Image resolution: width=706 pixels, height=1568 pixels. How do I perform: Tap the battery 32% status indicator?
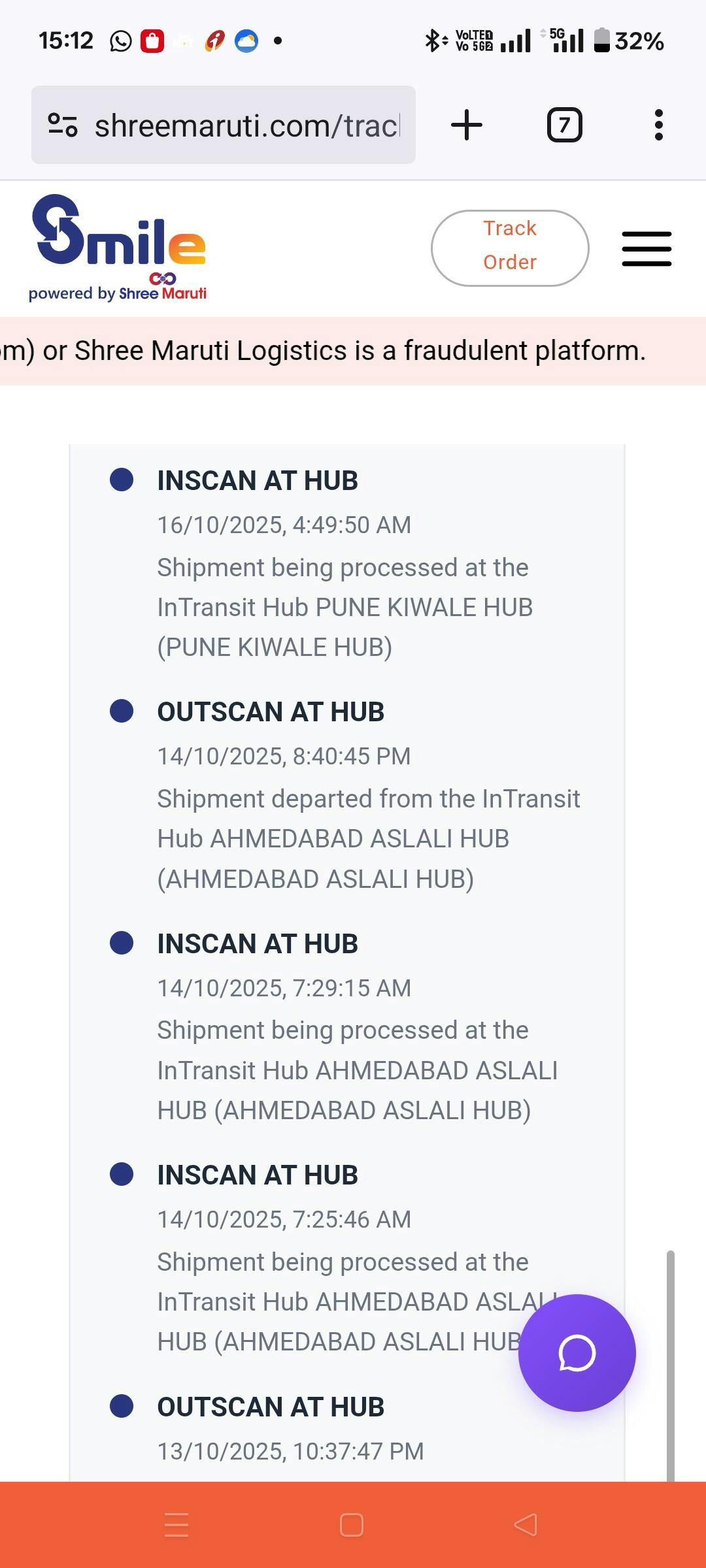click(629, 41)
